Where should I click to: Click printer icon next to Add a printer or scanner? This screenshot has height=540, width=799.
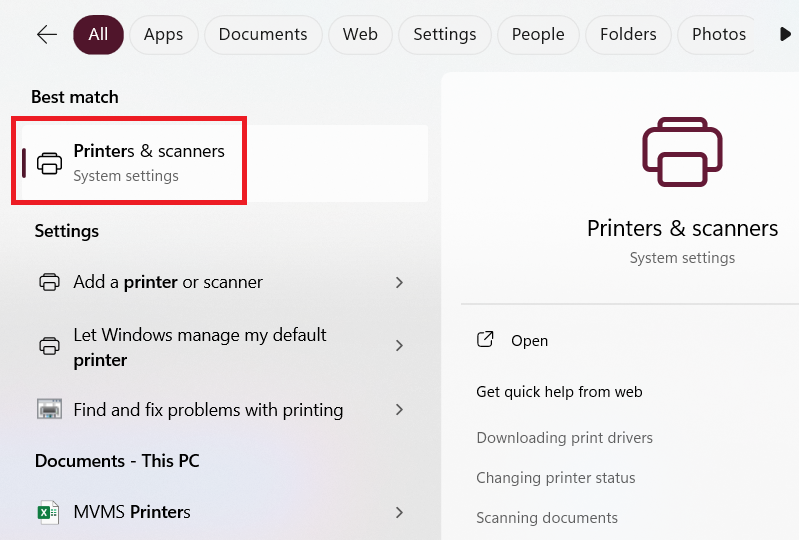click(x=49, y=282)
